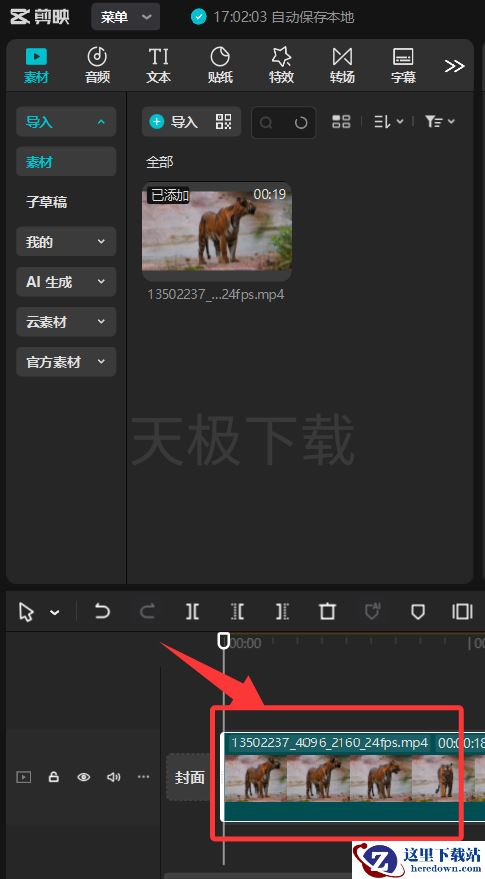The image size is (485, 879).
Task: Add a marker with the shield icon
Action: (418, 612)
